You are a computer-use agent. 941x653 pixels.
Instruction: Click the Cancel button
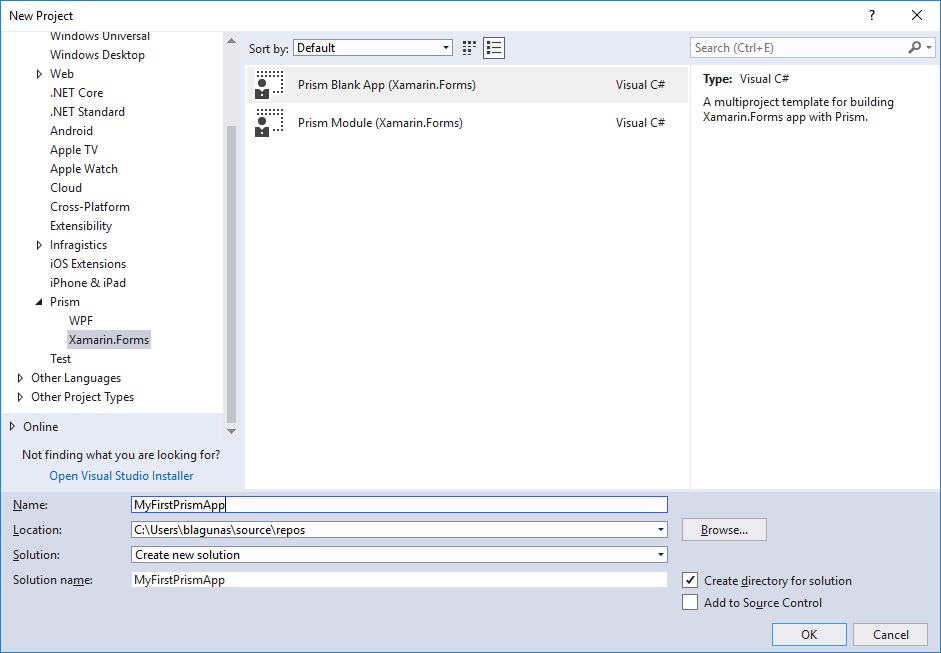pyautogui.click(x=891, y=634)
